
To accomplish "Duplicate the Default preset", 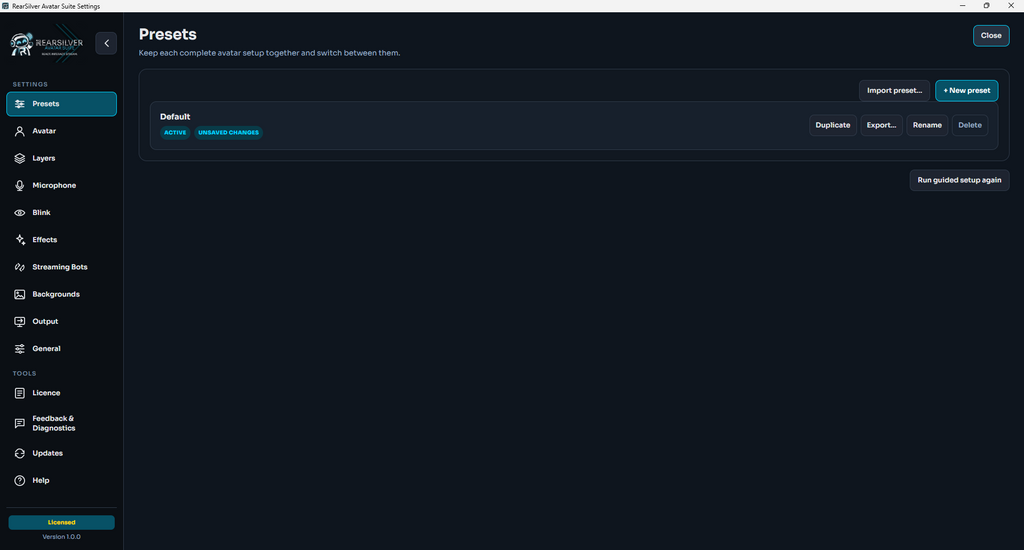I will (x=833, y=125).
